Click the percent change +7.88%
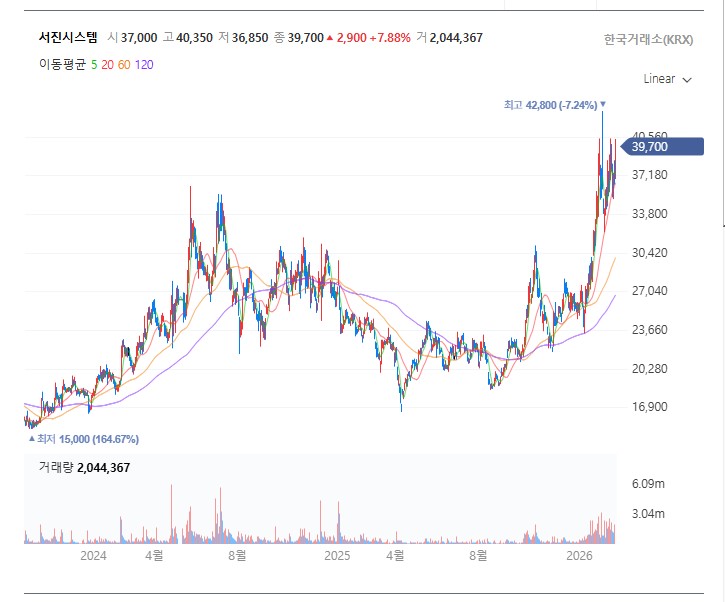The image size is (725, 602). [x=390, y=38]
